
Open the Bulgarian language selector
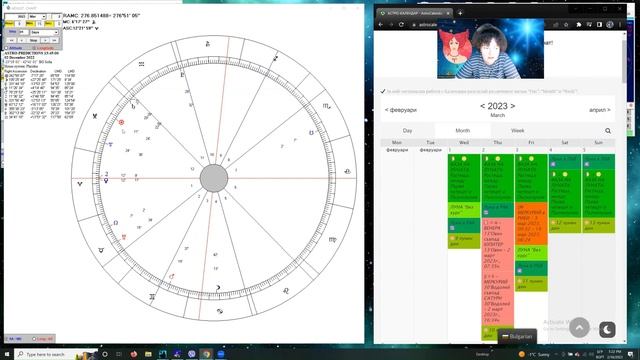click(x=517, y=336)
